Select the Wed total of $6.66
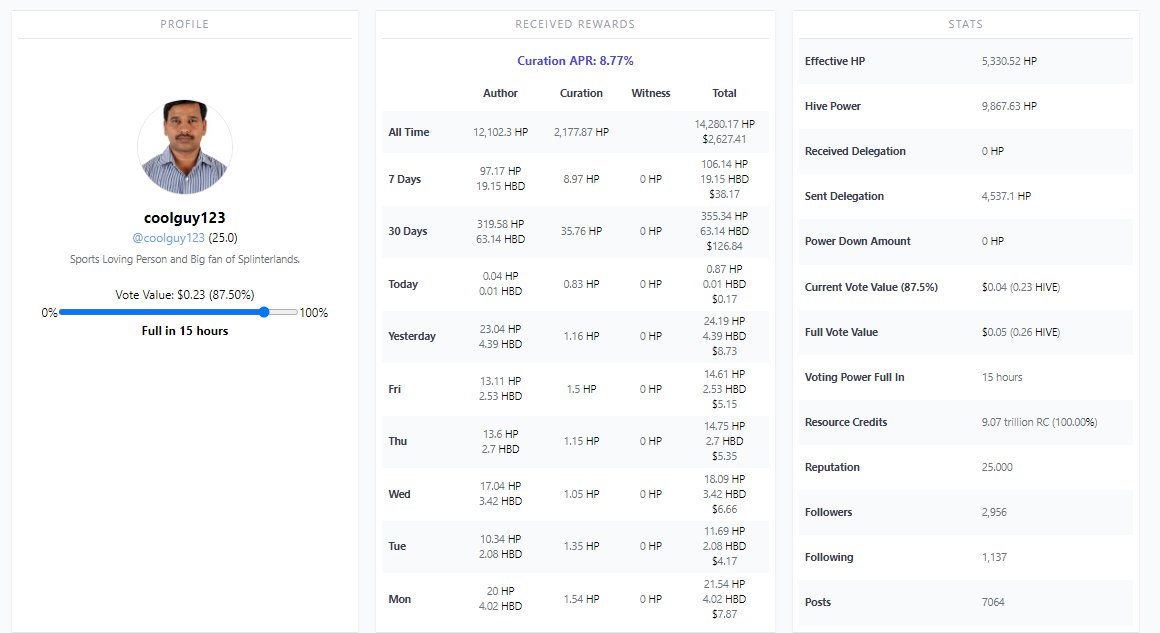This screenshot has width=1160, height=633. click(724, 510)
